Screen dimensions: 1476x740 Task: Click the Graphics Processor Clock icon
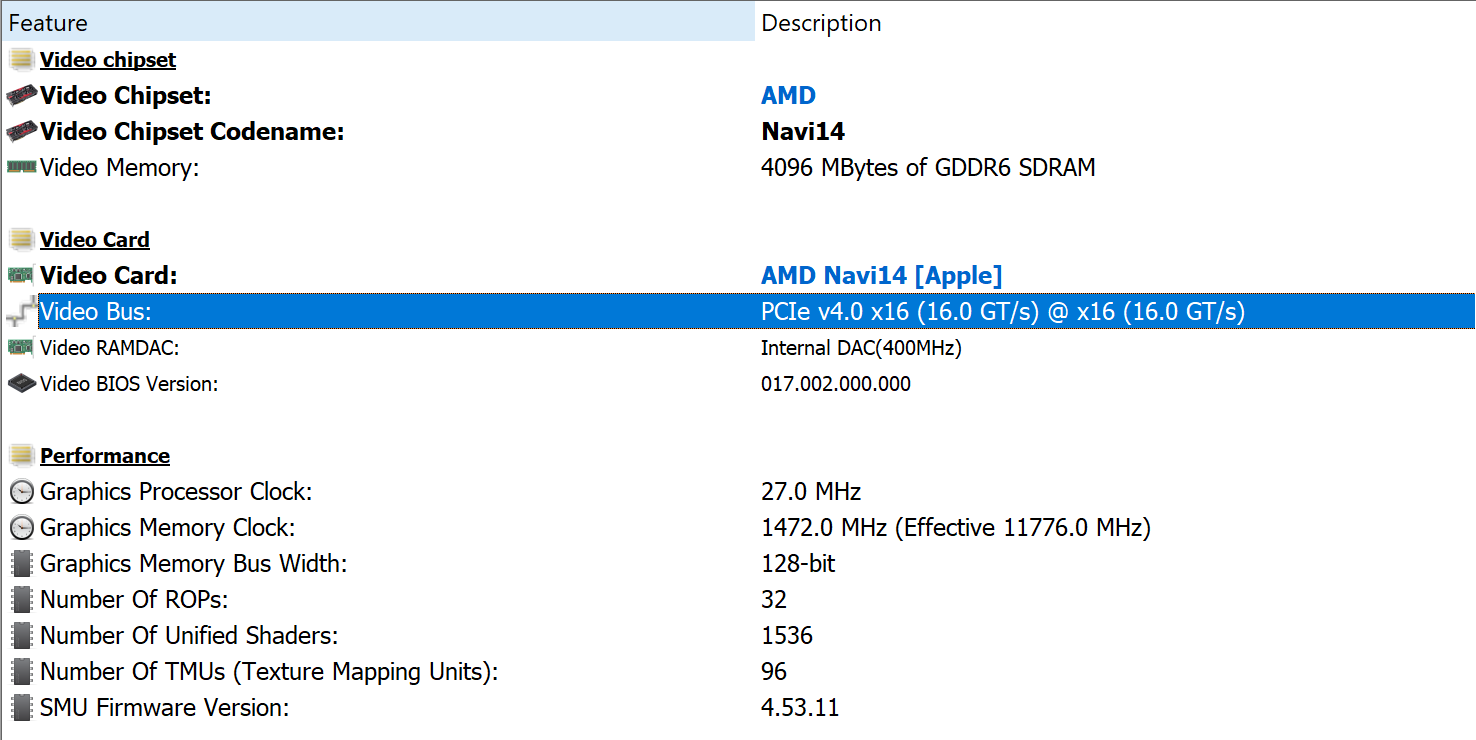coord(22,492)
